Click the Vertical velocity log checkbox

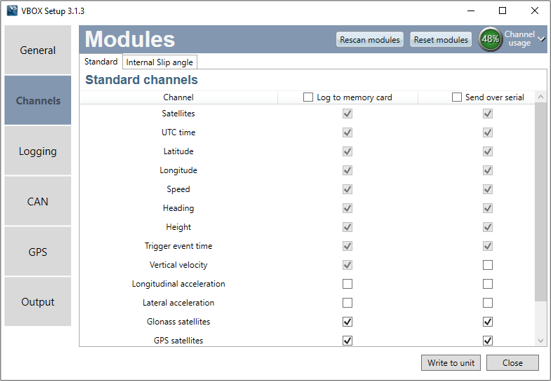coord(347,265)
